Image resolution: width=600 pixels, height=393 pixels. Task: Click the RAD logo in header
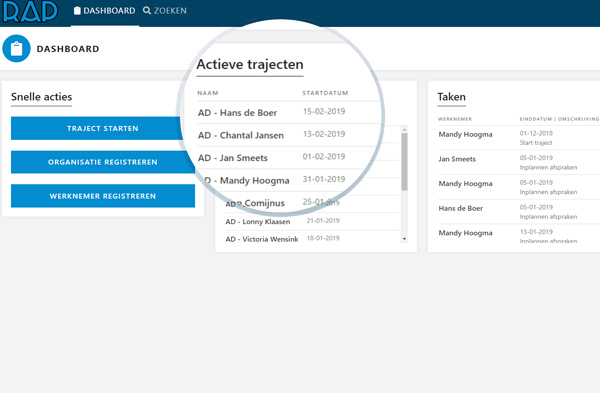pos(30,11)
